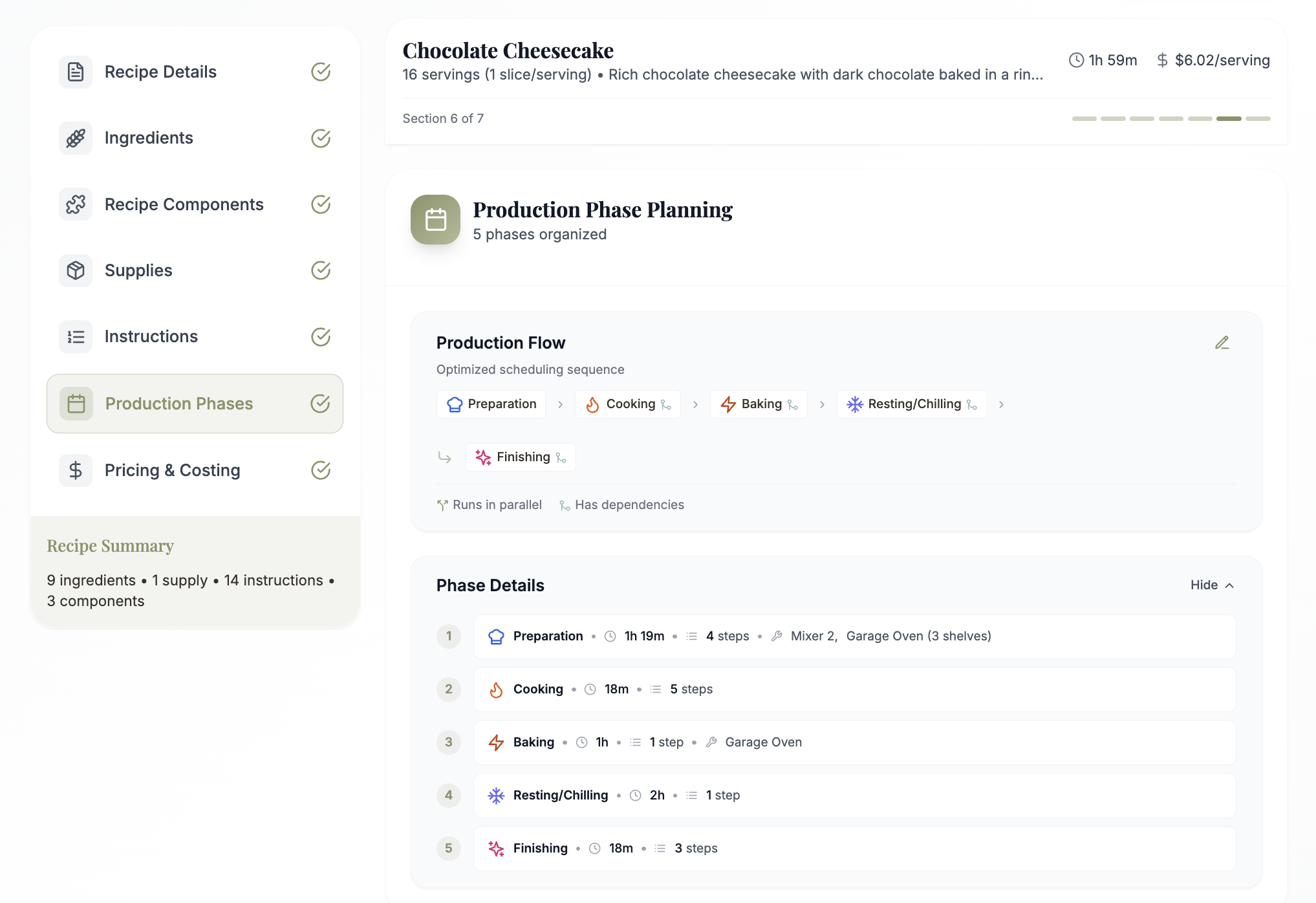Click the Preparation phase chip

[491, 404]
